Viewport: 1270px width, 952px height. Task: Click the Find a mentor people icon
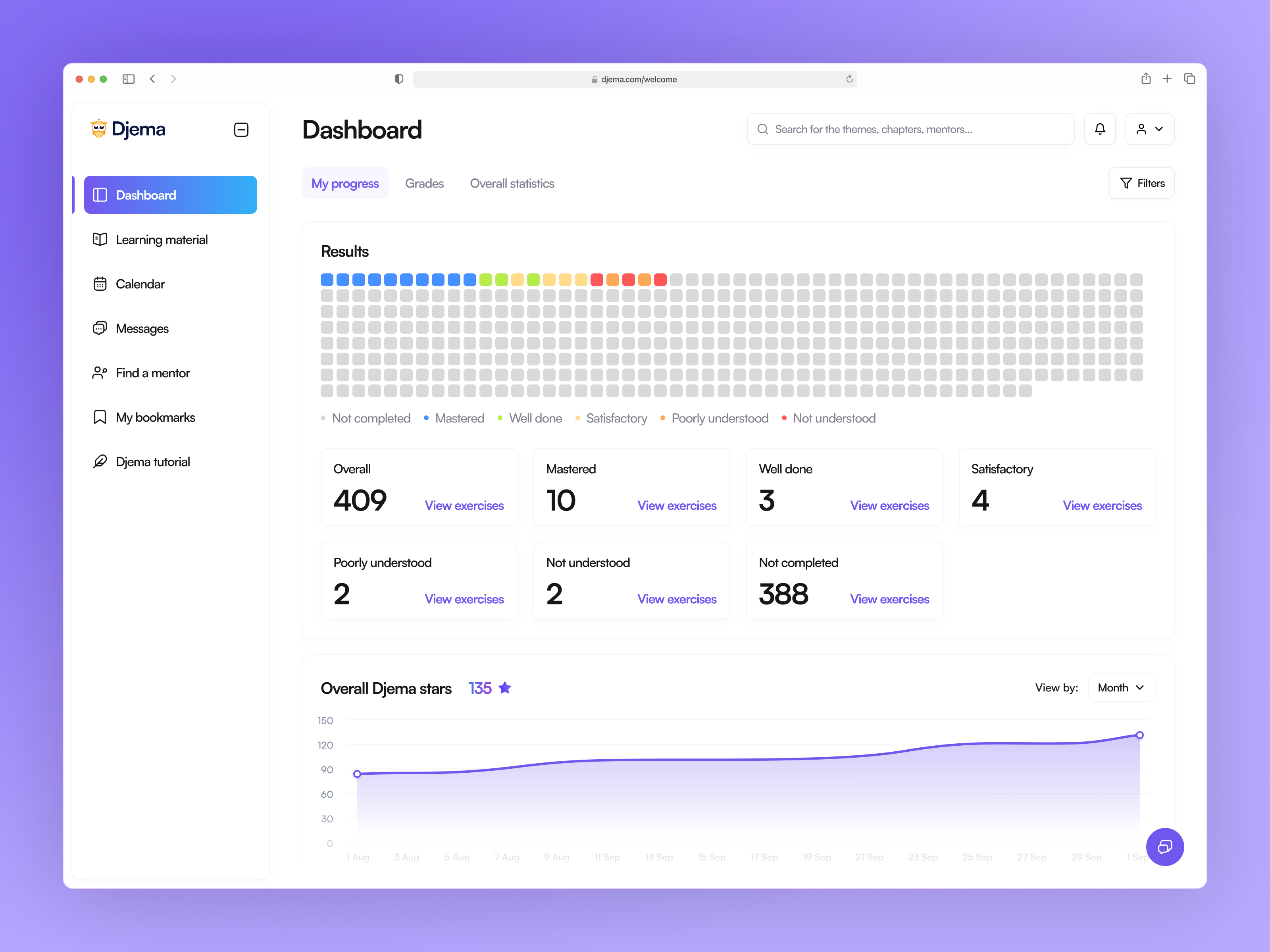coord(100,372)
